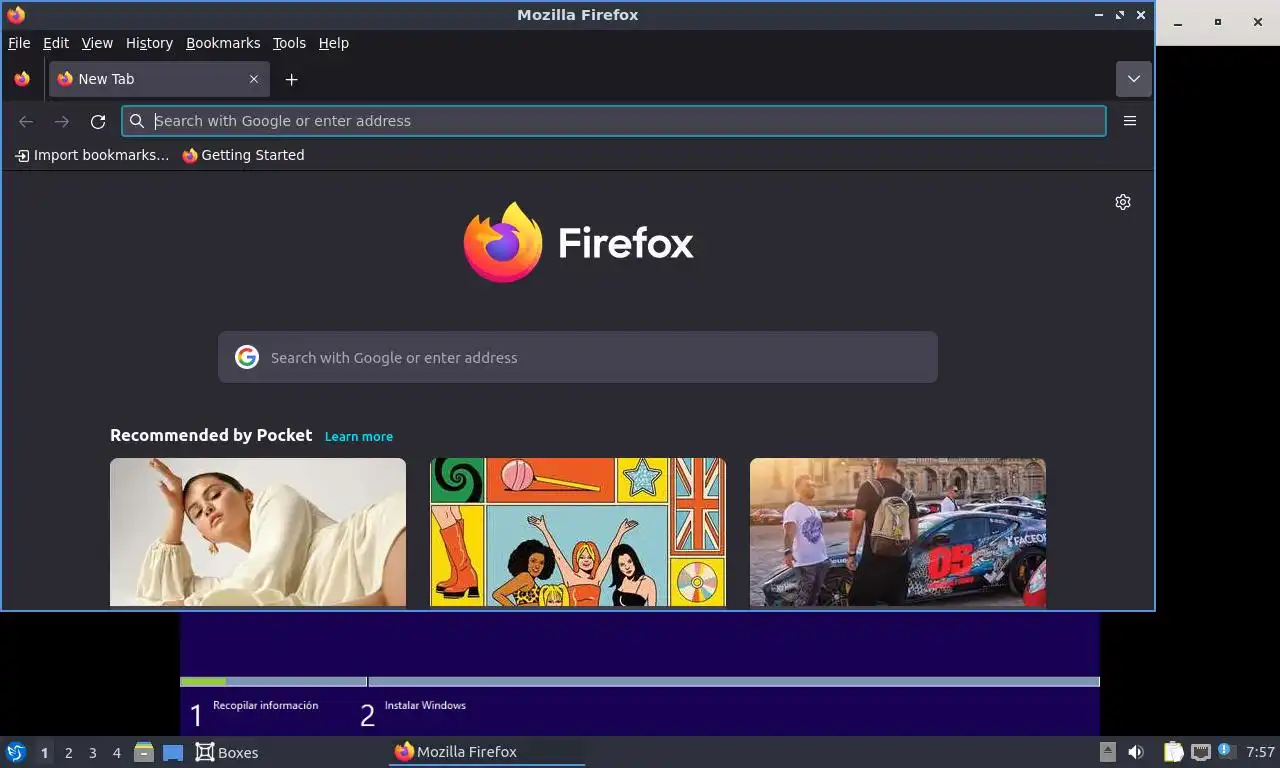Switch to workspace 1

[x=44, y=753]
